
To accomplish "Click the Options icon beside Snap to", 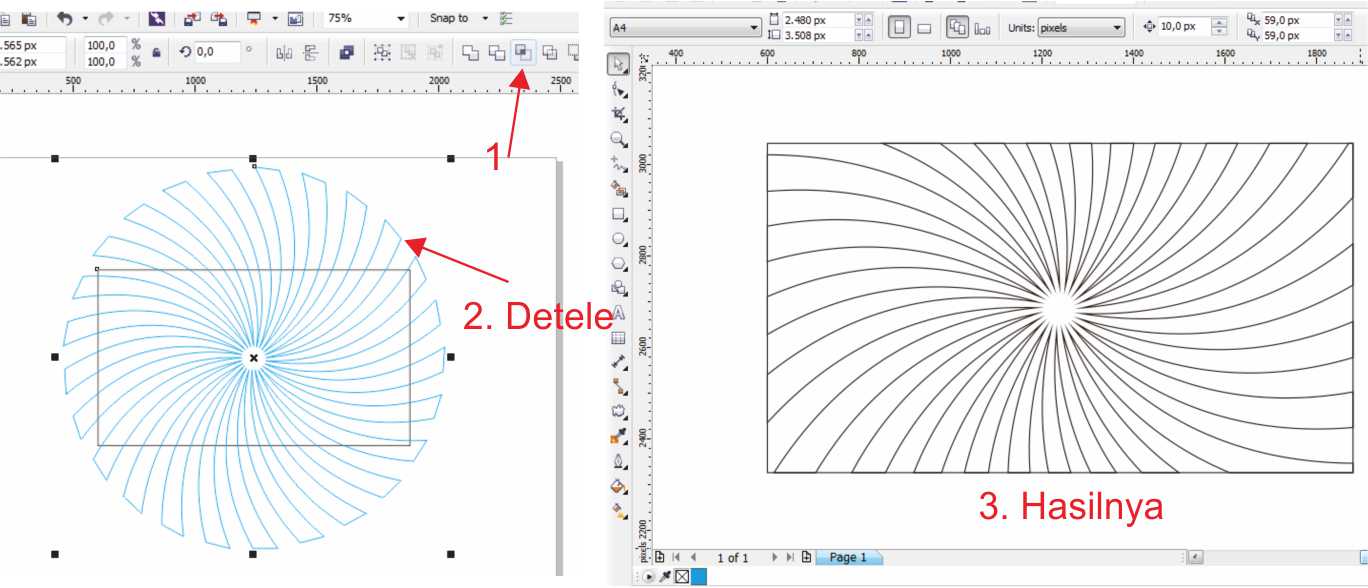I will (x=506, y=19).
